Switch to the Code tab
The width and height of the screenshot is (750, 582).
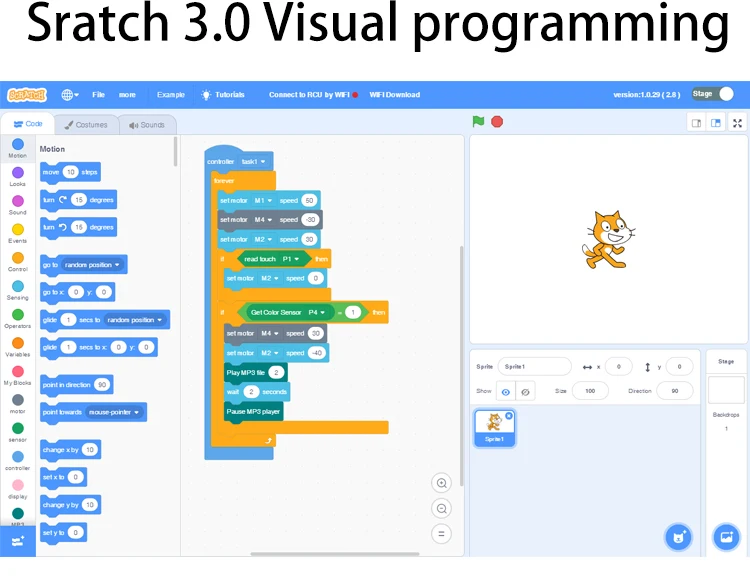pos(28,124)
